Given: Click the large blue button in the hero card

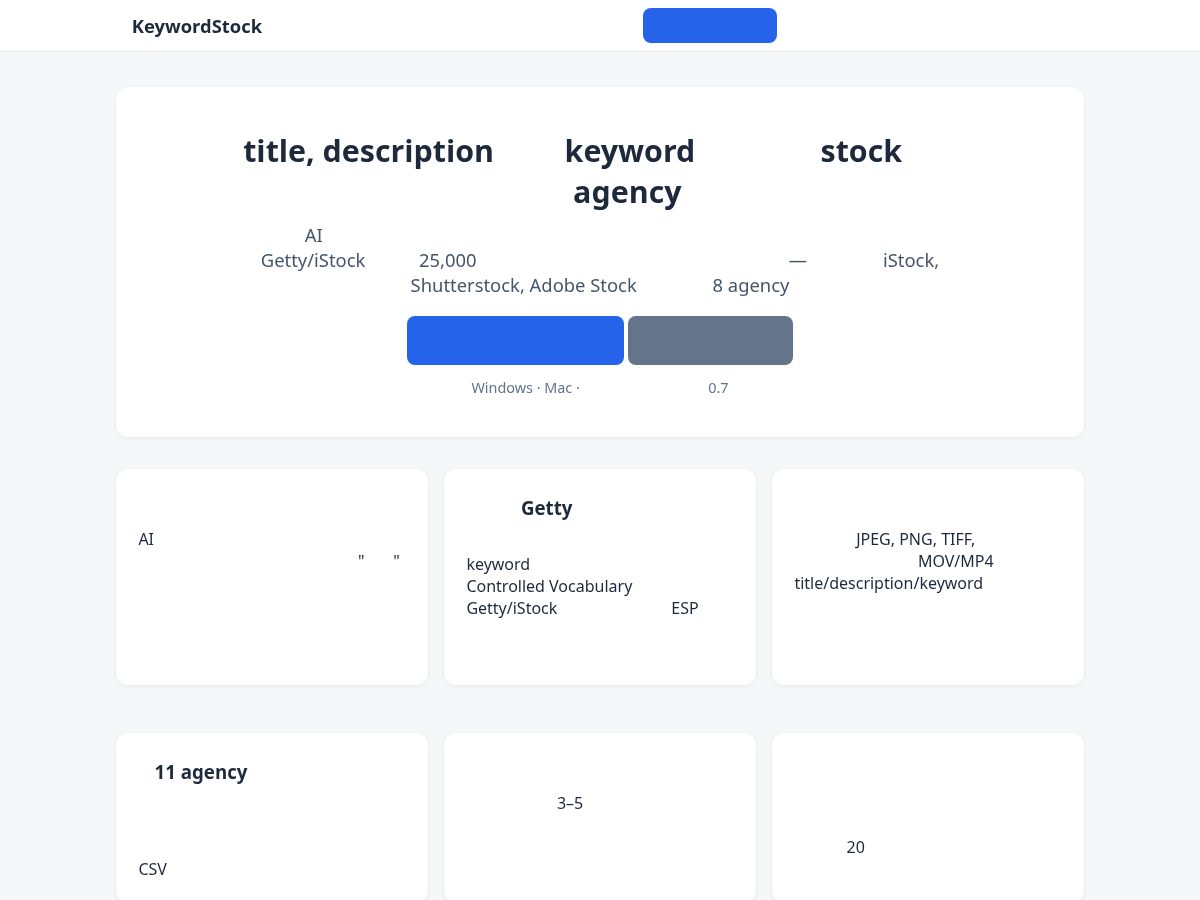Looking at the screenshot, I should tap(515, 340).
